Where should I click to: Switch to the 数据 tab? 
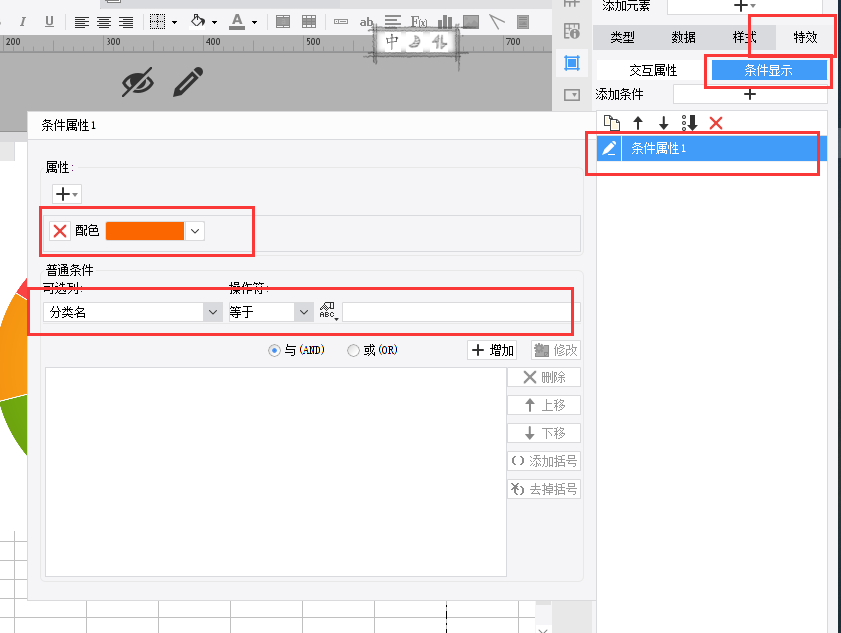pyautogui.click(x=683, y=37)
